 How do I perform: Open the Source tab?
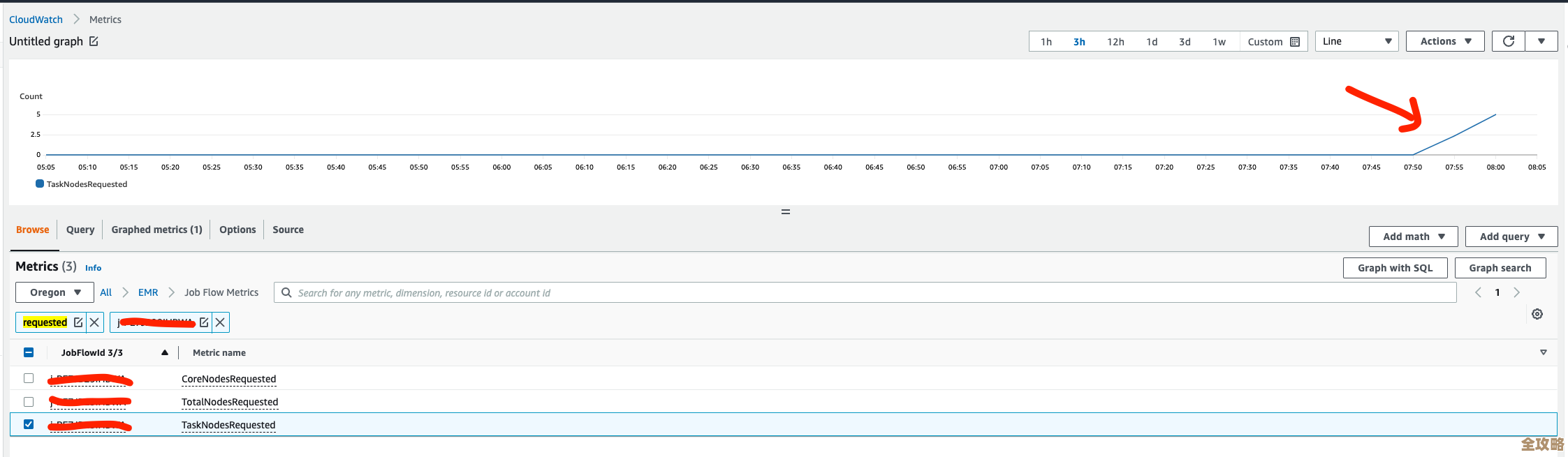[288, 230]
